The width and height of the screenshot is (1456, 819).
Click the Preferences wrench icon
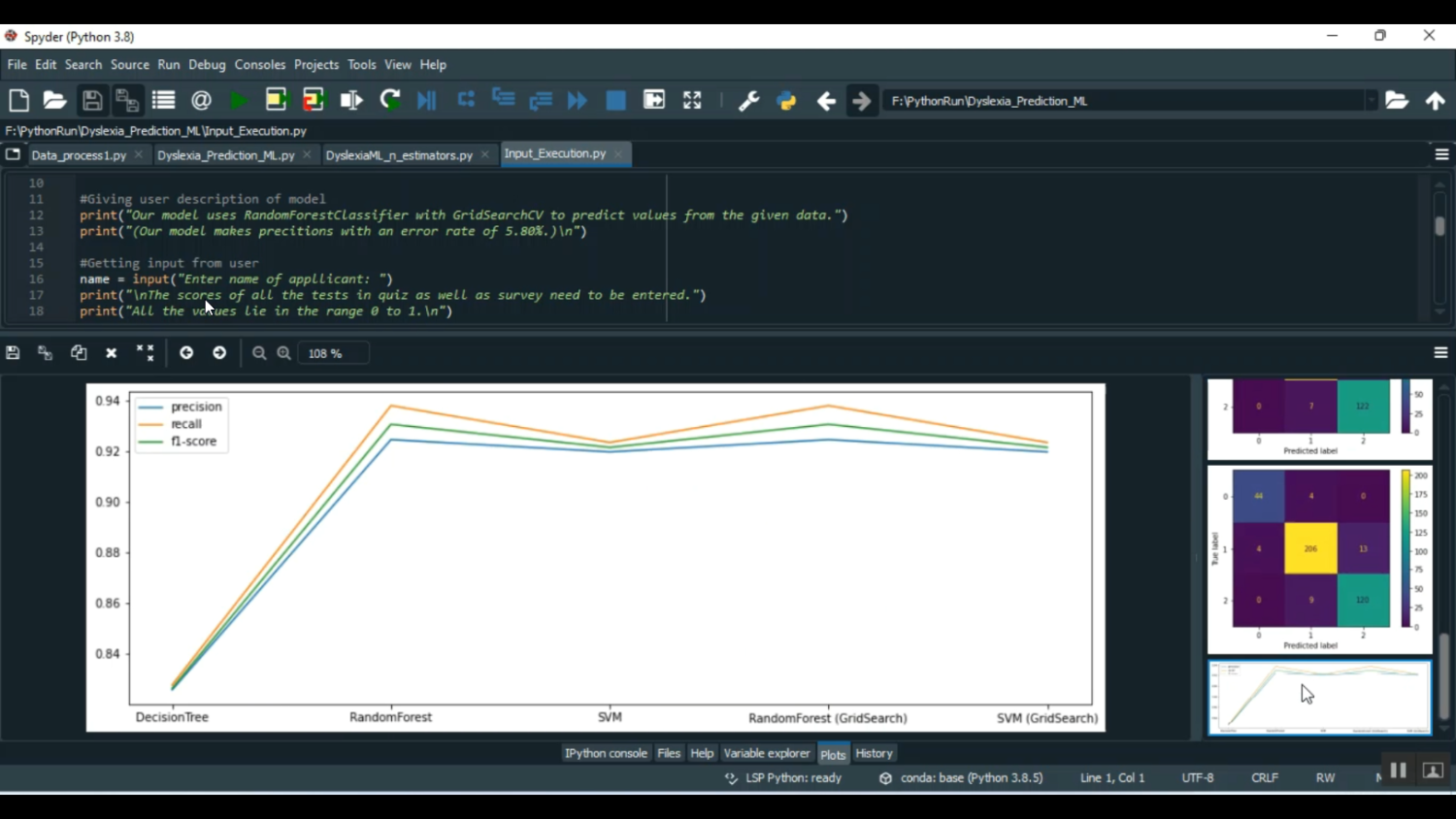[x=748, y=101]
